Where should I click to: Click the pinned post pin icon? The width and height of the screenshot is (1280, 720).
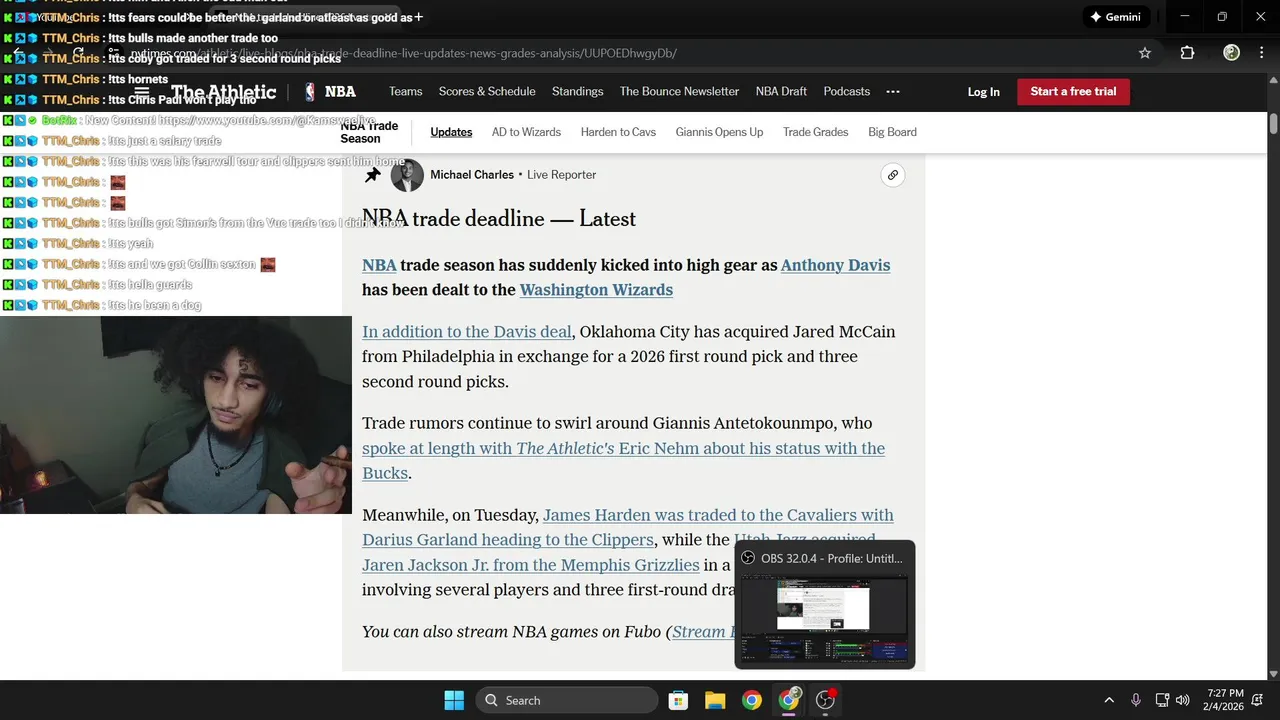coord(372,175)
